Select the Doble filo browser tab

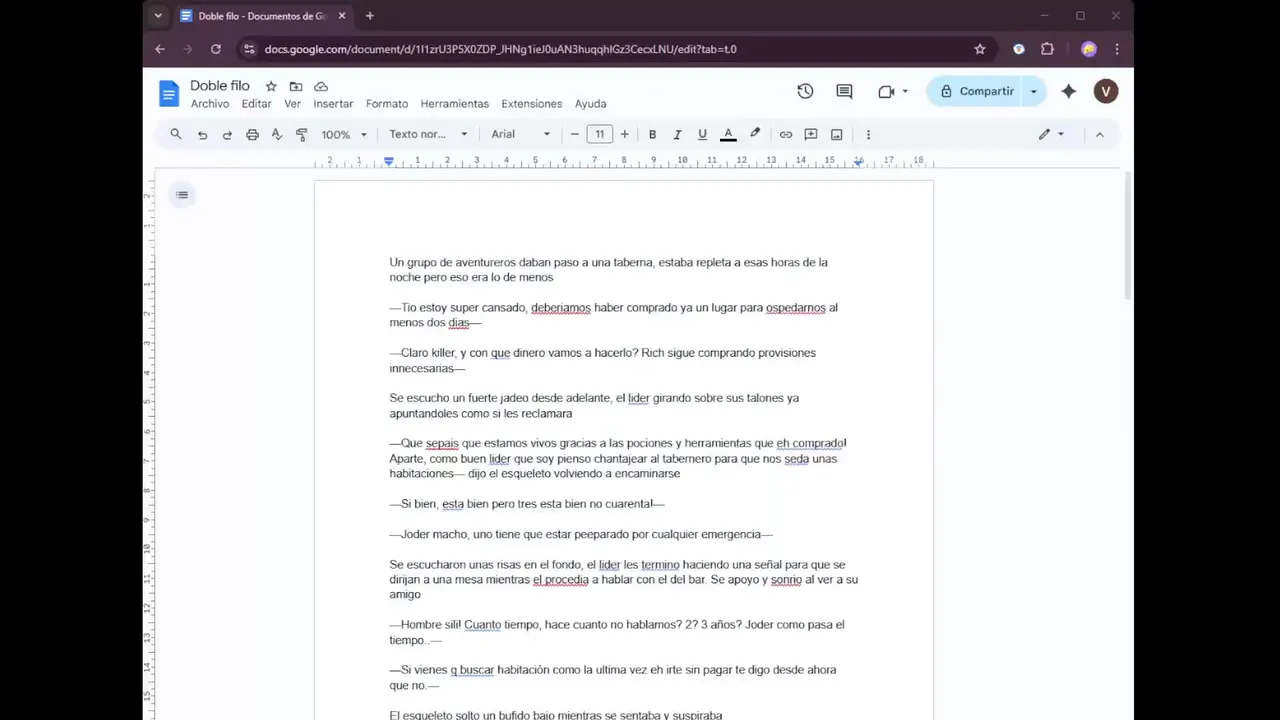[x=263, y=16]
